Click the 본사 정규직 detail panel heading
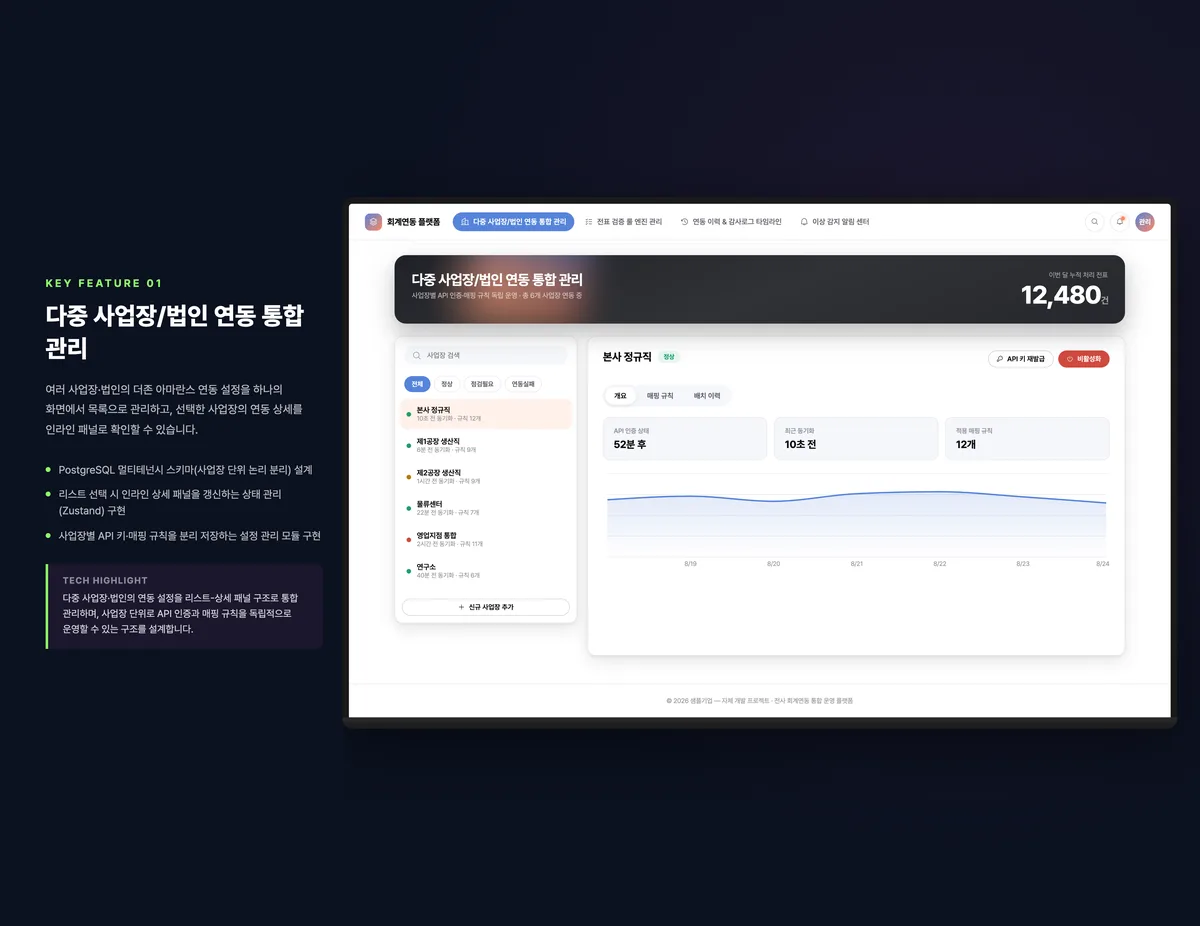The image size is (1200, 926). 627,357
